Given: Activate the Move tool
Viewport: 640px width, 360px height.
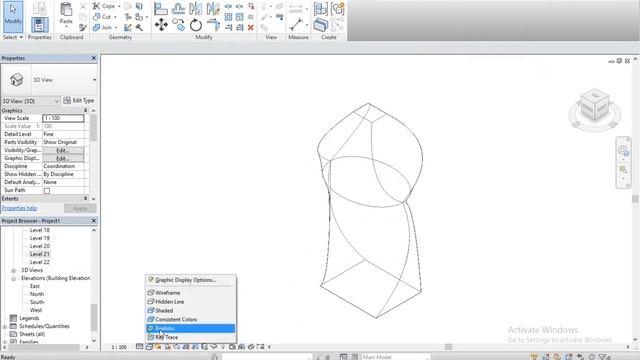Looking at the screenshot, I should tap(161, 25).
